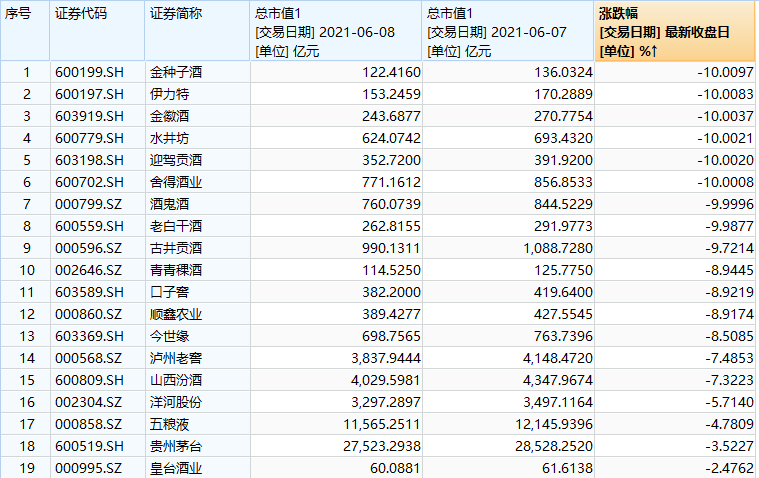Click stock code 603369.SH
Viewport: 759px width, 478px height.
tap(90, 336)
